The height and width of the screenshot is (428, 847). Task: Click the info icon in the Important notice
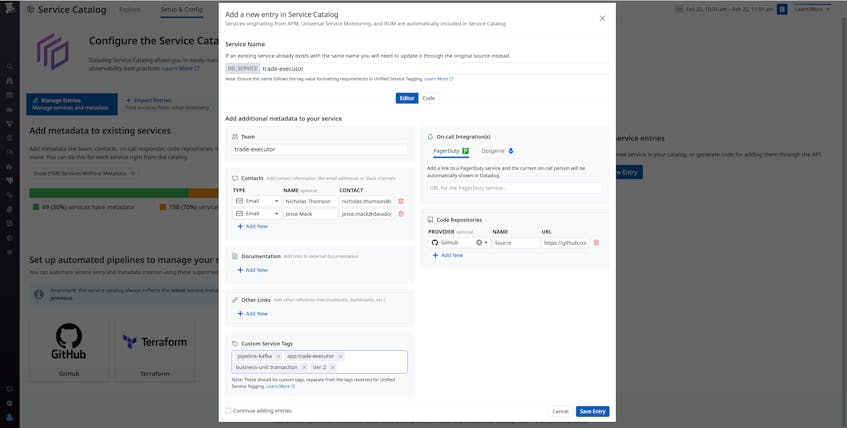pyautogui.click(x=39, y=295)
